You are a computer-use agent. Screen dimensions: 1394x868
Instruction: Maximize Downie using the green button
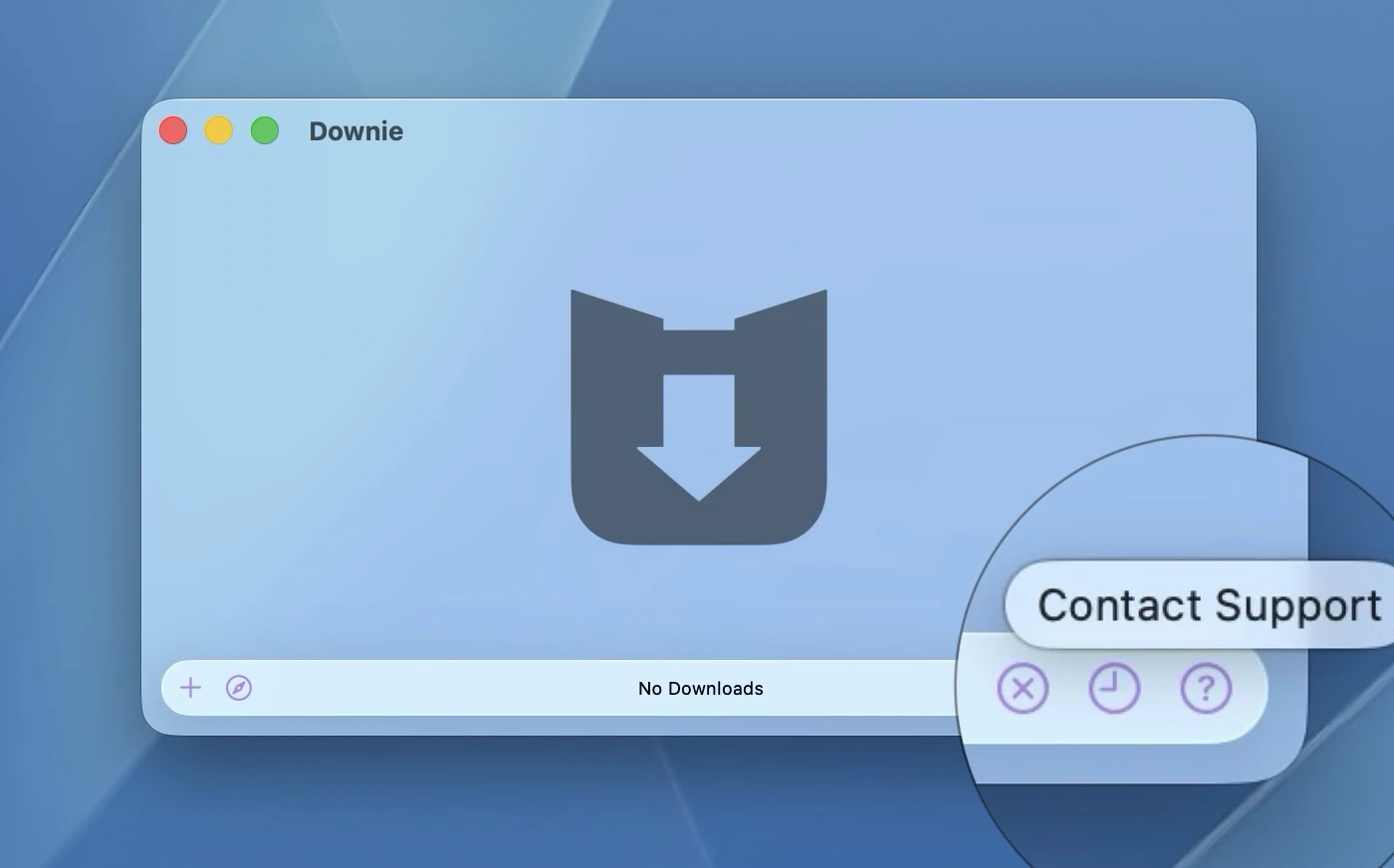(x=265, y=130)
